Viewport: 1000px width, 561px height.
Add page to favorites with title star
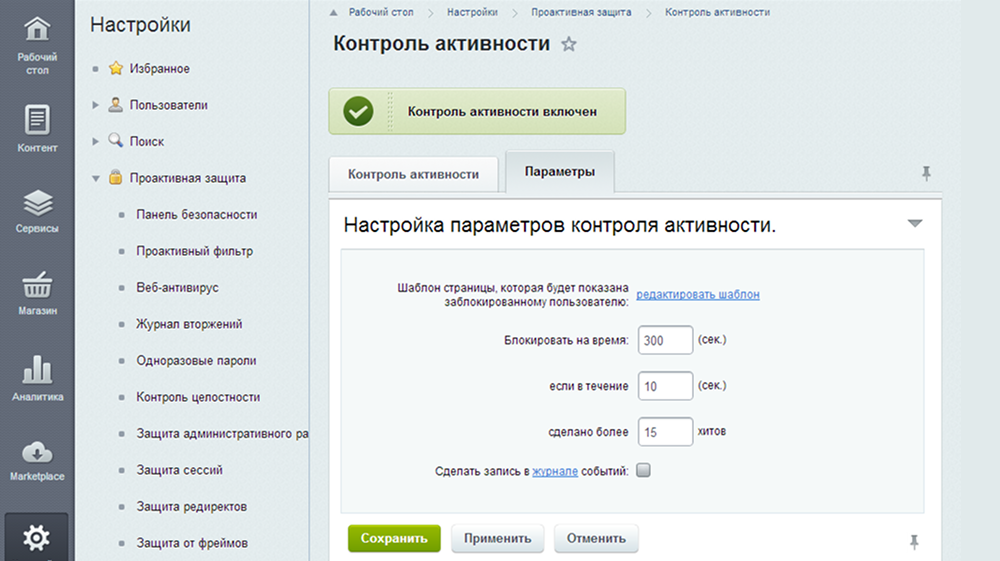pyautogui.click(x=568, y=44)
